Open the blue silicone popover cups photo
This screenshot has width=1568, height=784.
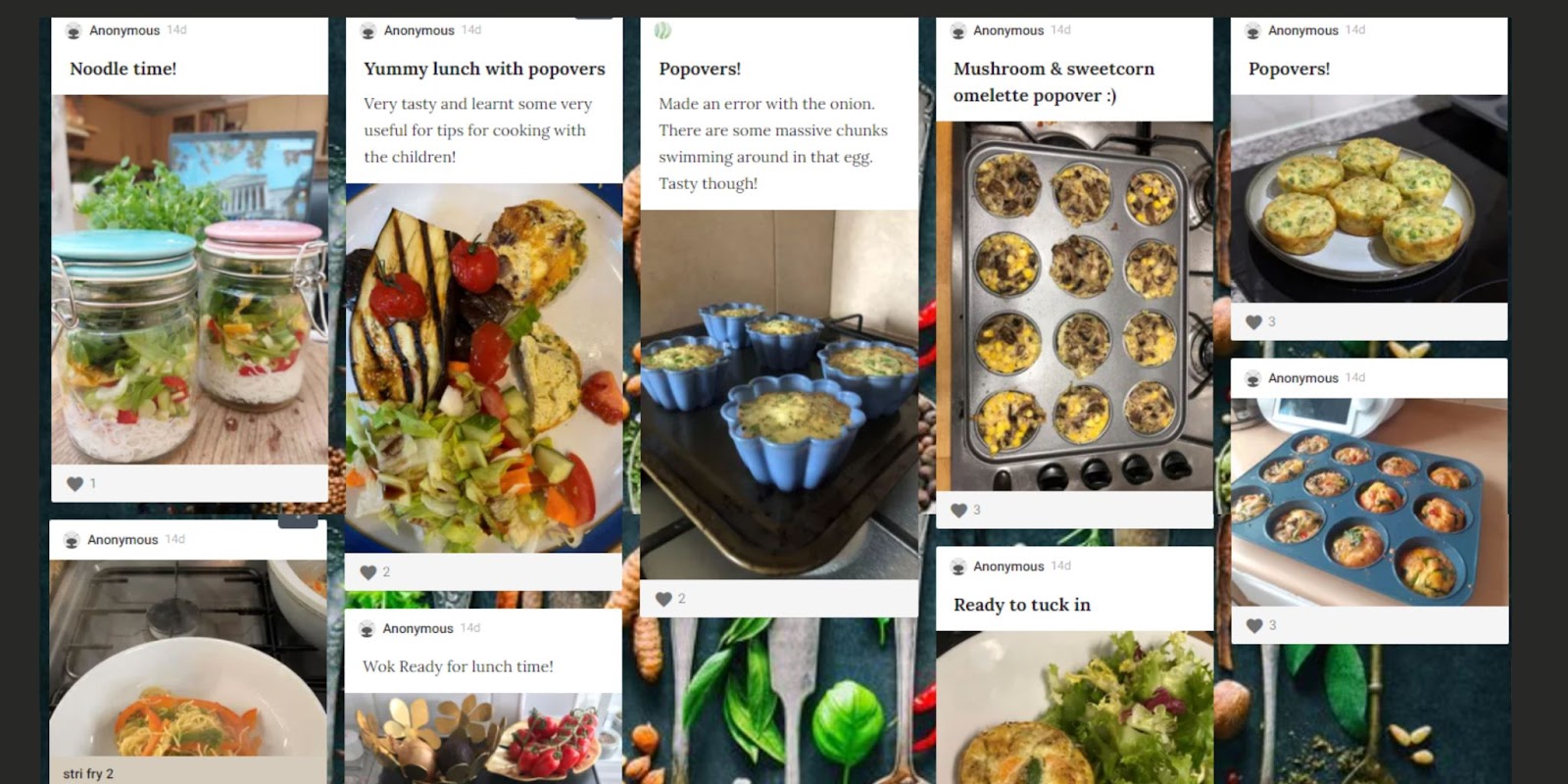779,394
